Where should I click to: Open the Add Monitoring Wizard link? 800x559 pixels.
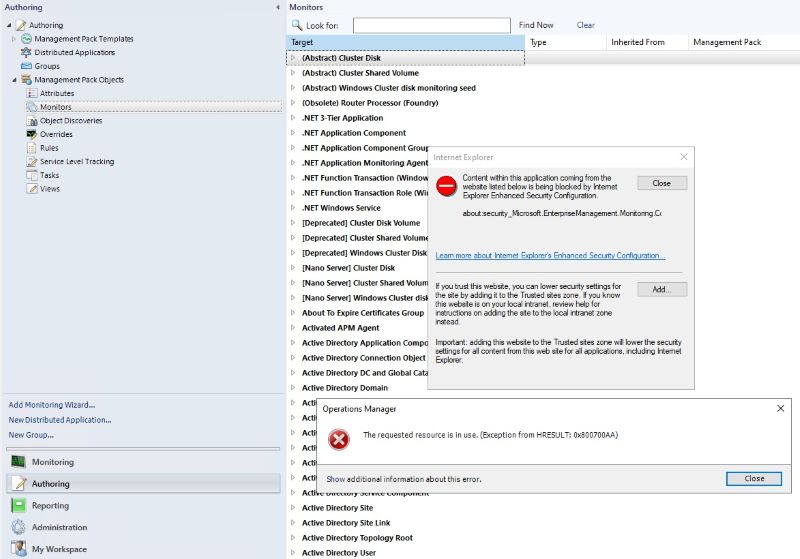(x=52, y=405)
